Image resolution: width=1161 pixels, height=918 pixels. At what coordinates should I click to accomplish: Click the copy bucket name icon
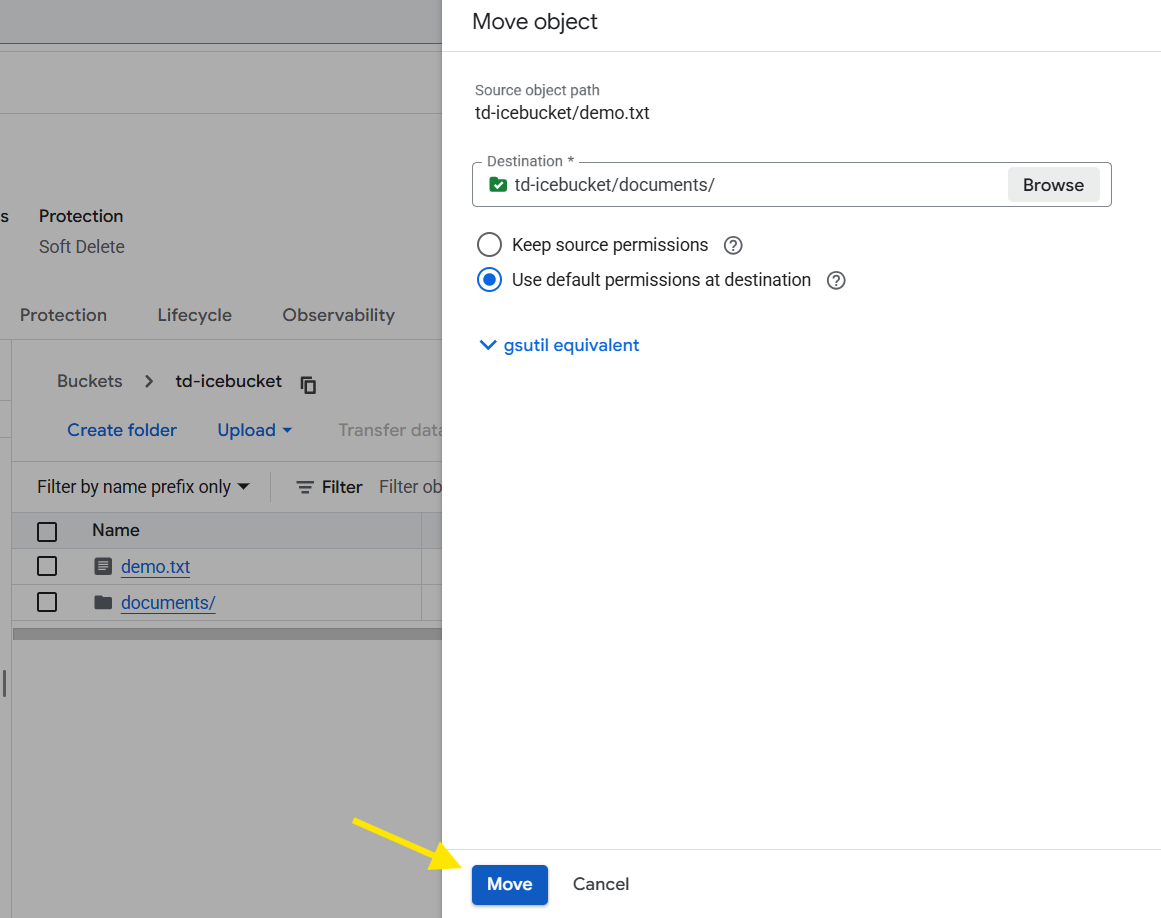click(x=309, y=384)
